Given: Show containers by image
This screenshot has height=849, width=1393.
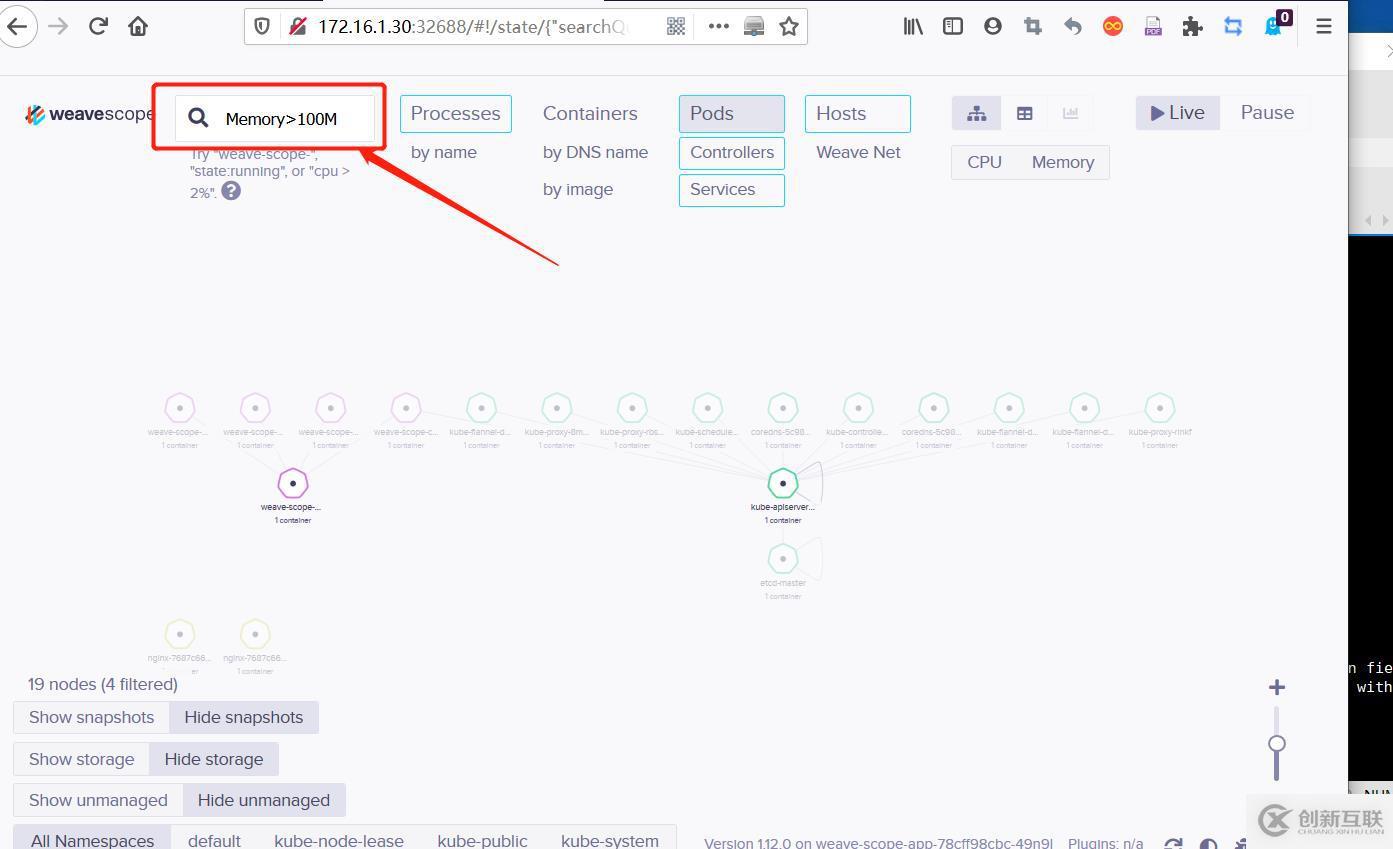Looking at the screenshot, I should tap(577, 190).
